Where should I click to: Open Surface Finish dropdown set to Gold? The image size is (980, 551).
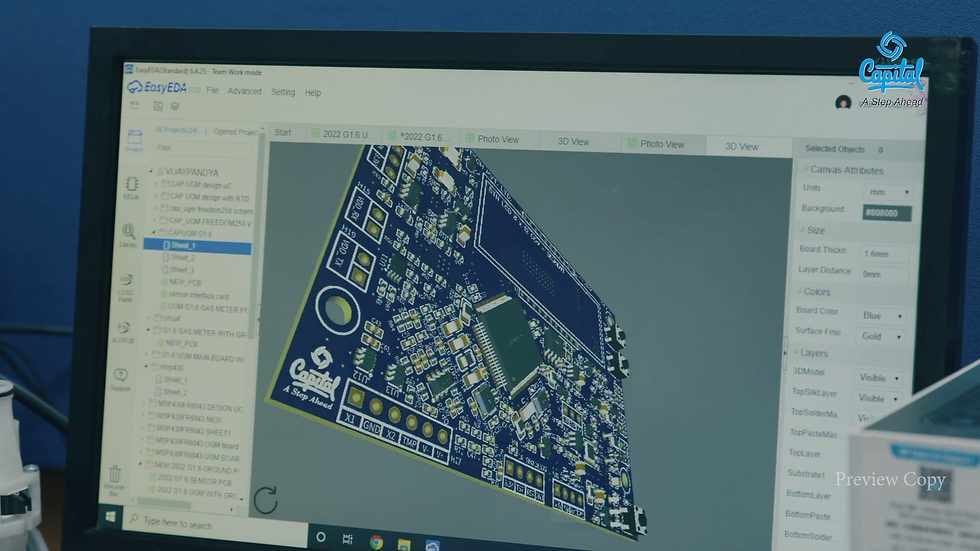tap(880, 336)
